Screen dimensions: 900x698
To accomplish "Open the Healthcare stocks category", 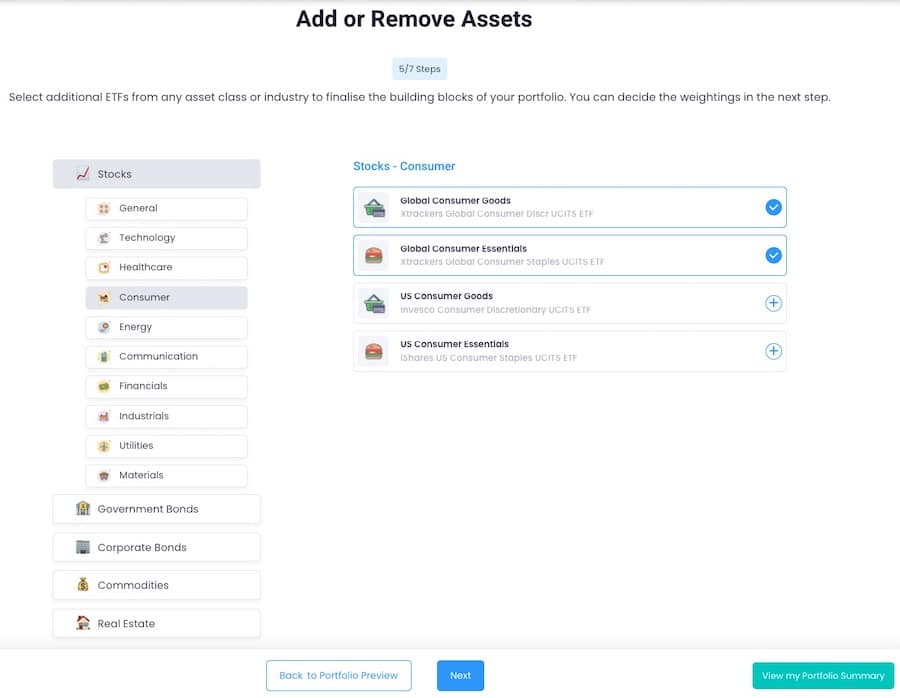I will click(166, 267).
